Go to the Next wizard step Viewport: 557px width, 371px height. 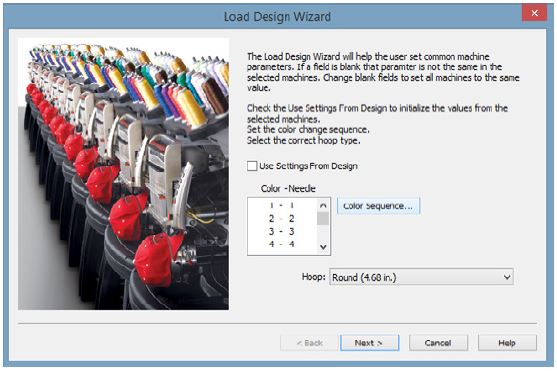click(x=369, y=343)
